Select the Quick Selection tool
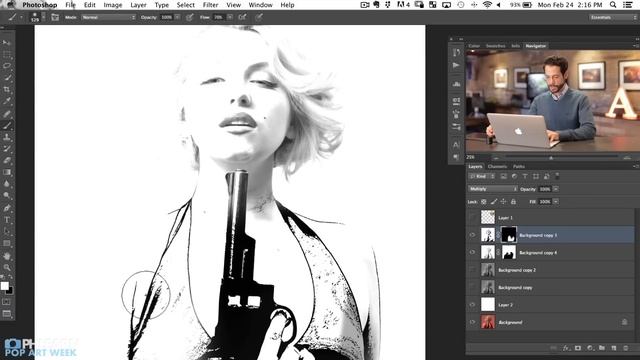Screen dimensions: 640x360 pos(7,78)
